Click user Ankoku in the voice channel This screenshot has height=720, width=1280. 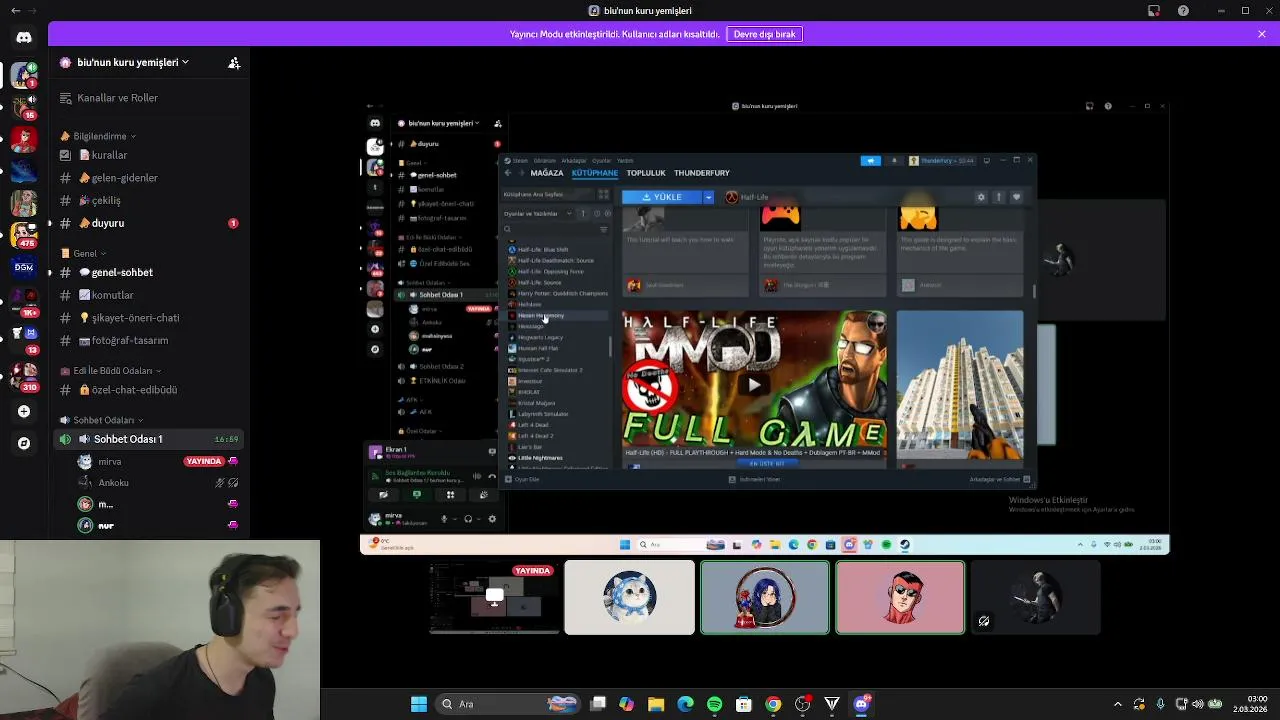(x=158, y=483)
